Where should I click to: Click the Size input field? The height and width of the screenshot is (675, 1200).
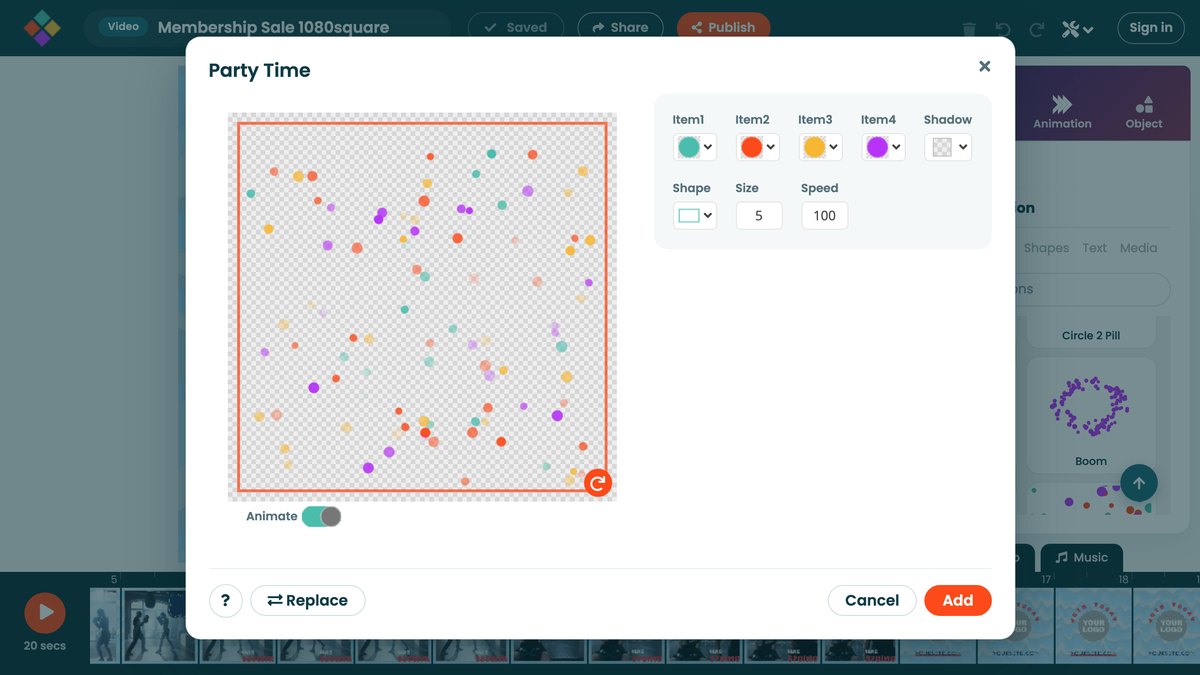[759, 215]
